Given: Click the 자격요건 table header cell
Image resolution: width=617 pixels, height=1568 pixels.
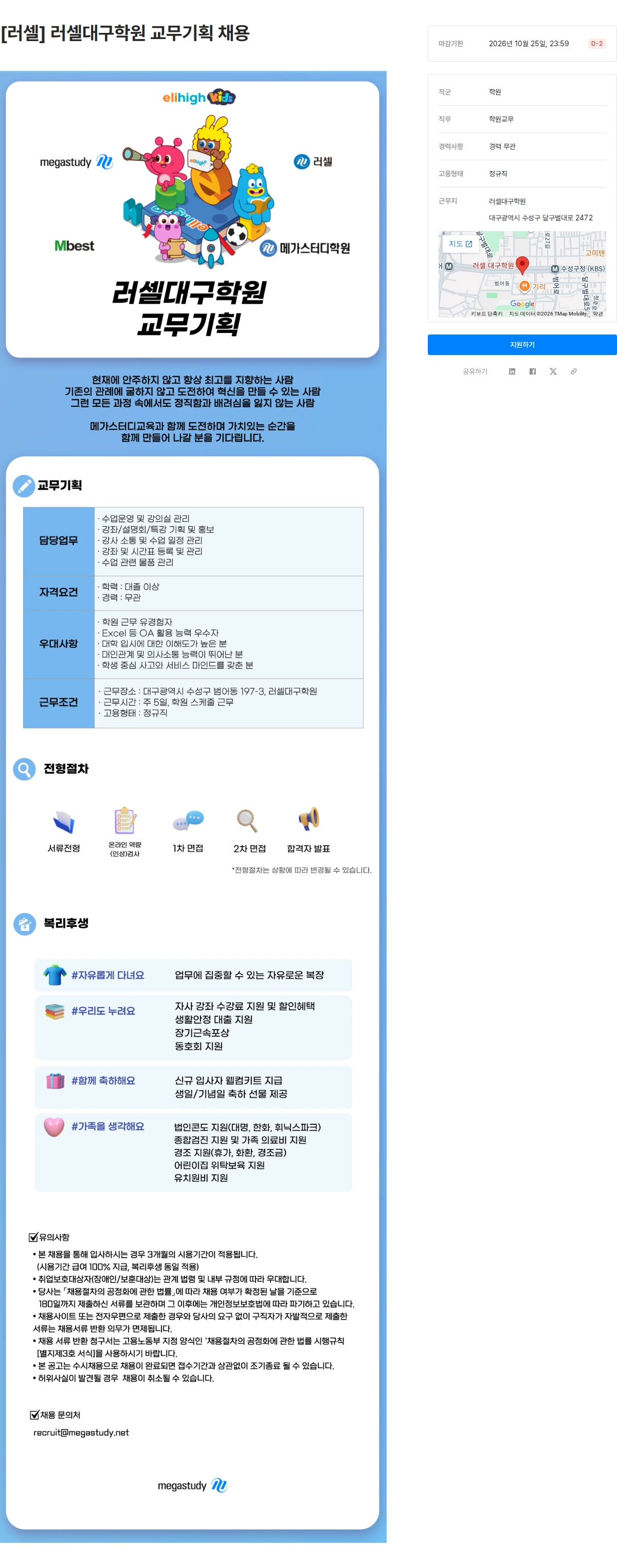Looking at the screenshot, I should (x=59, y=593).
